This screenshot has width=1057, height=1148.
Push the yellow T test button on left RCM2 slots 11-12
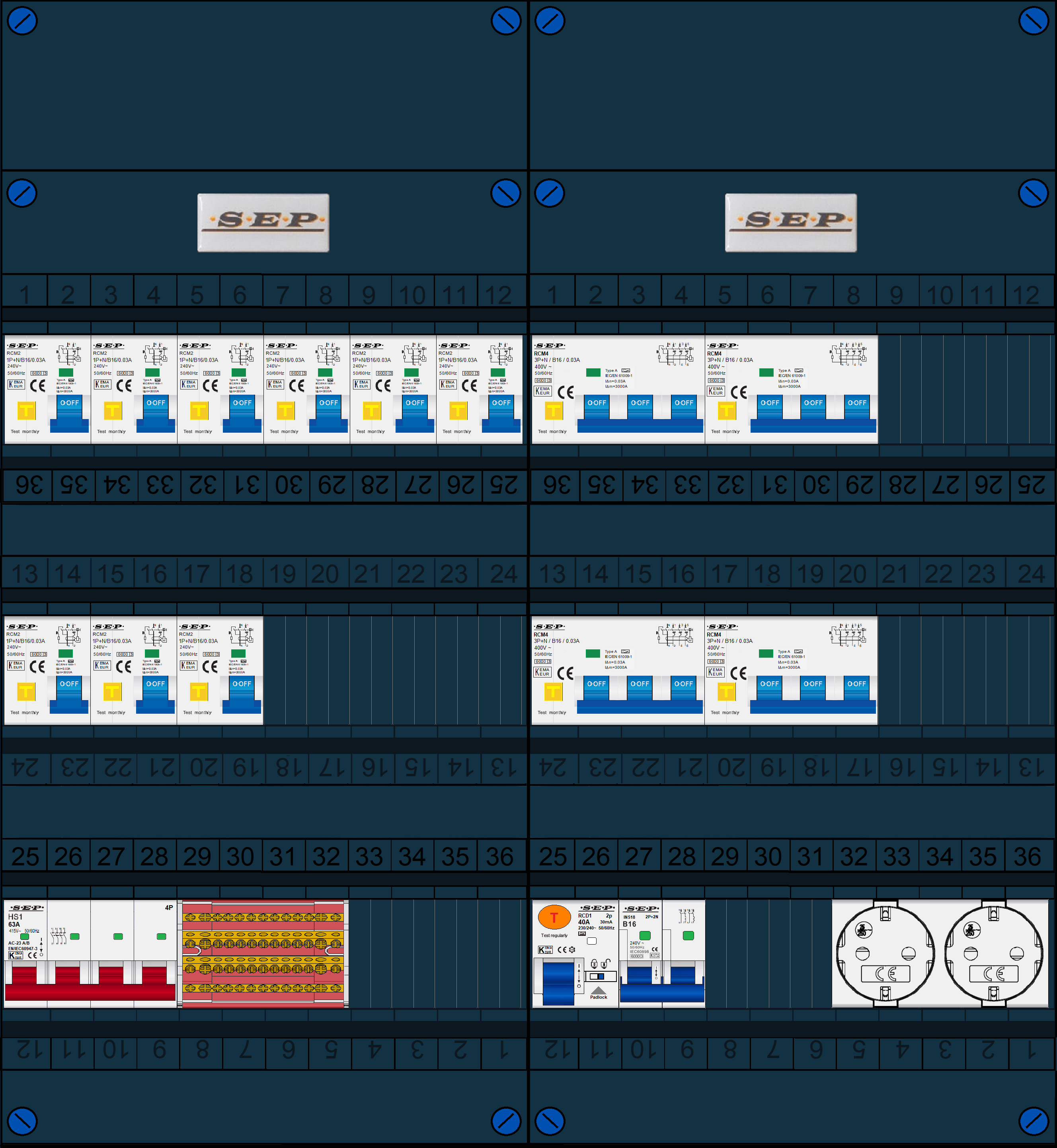(458, 411)
